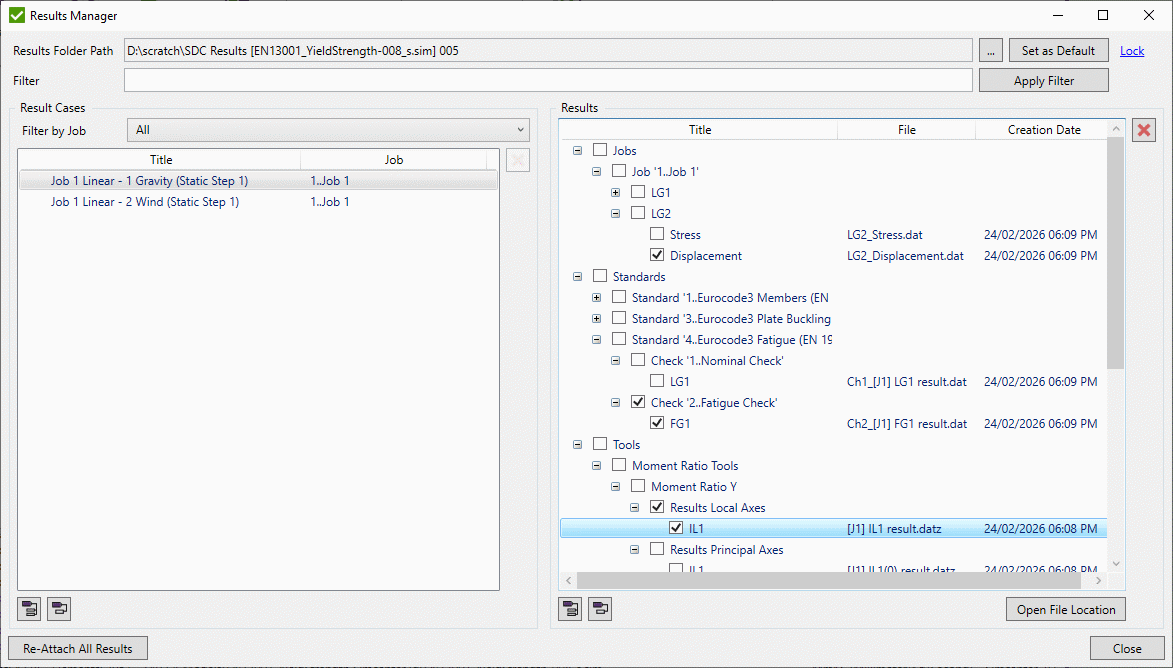The height and width of the screenshot is (668, 1173).
Task: Expand Standard '3..Eurocode3 Plate Buckling' node
Action: click(x=596, y=318)
